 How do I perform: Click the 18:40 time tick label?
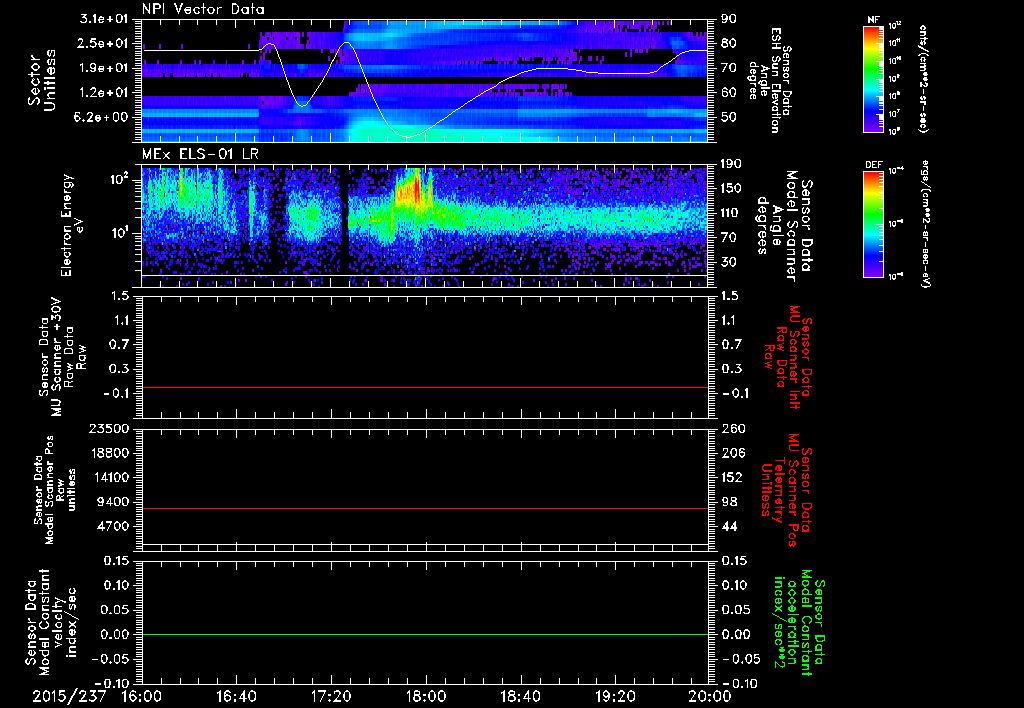pyautogui.click(x=520, y=697)
